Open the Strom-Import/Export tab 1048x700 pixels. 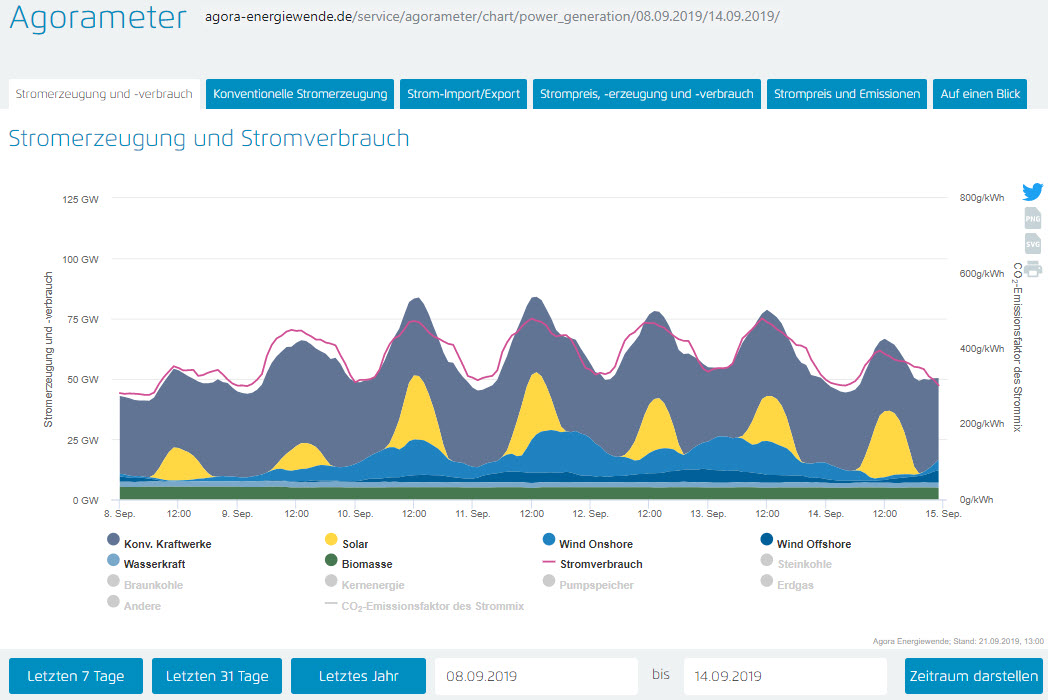464,94
